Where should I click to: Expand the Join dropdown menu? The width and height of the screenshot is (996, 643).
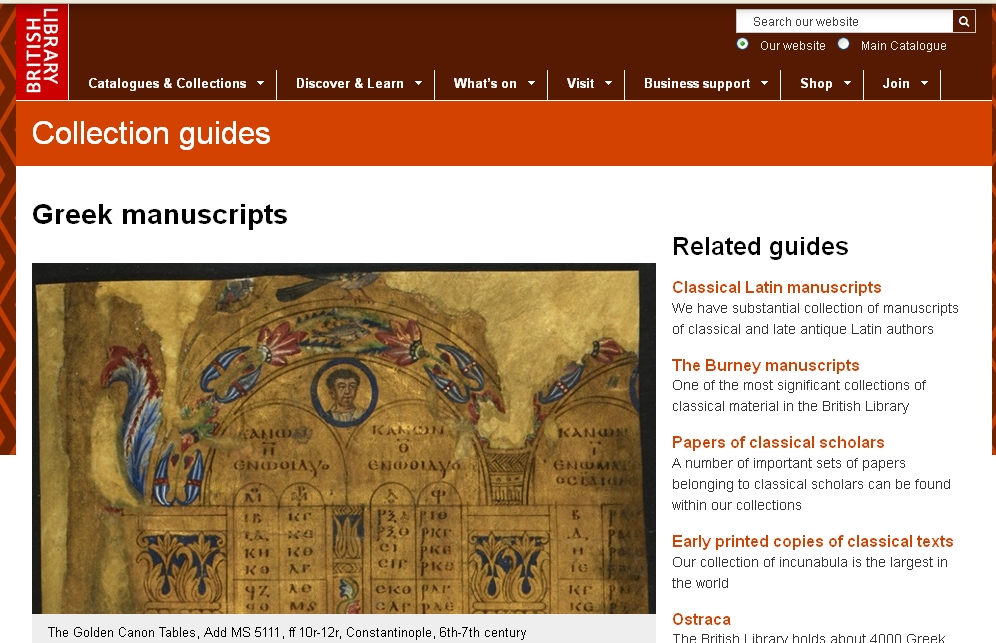coord(901,84)
